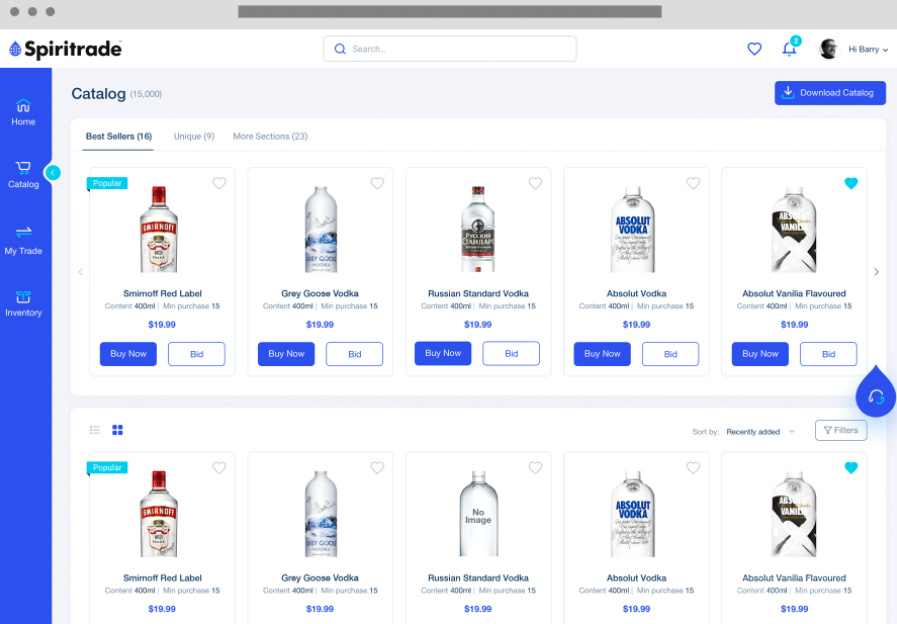Switch to grid view icon
897x624 pixels.
[117, 430]
